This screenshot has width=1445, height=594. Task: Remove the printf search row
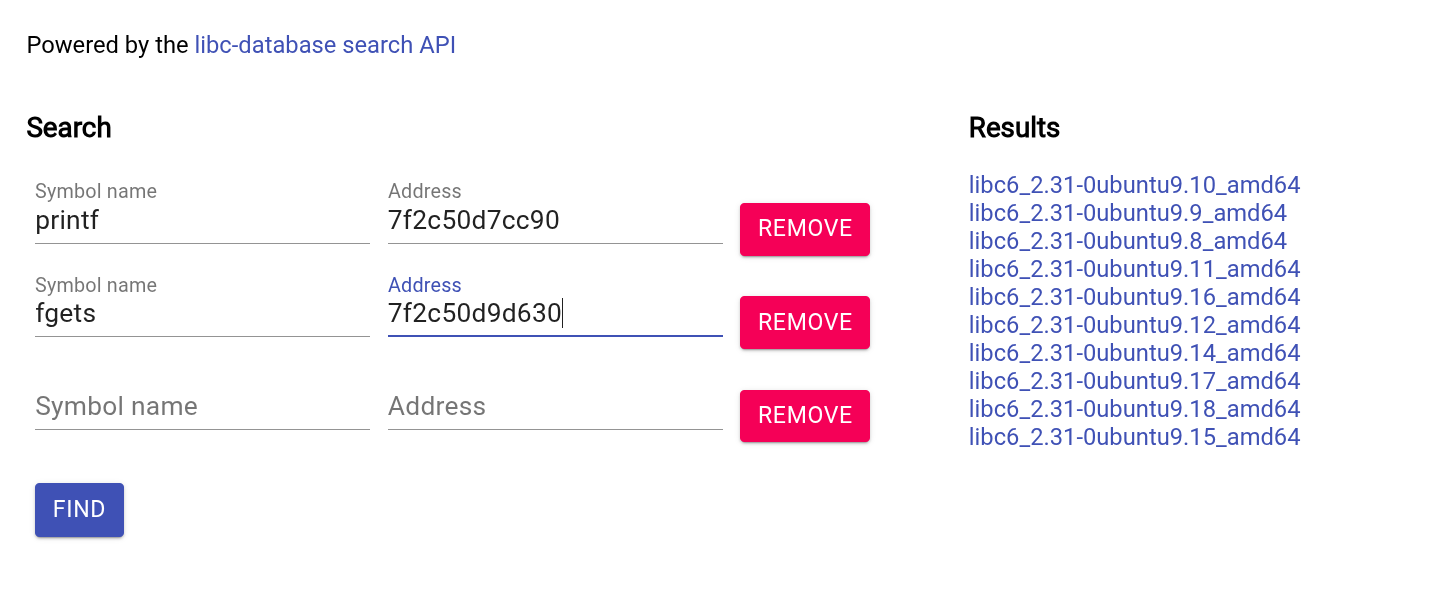pyautogui.click(x=804, y=229)
